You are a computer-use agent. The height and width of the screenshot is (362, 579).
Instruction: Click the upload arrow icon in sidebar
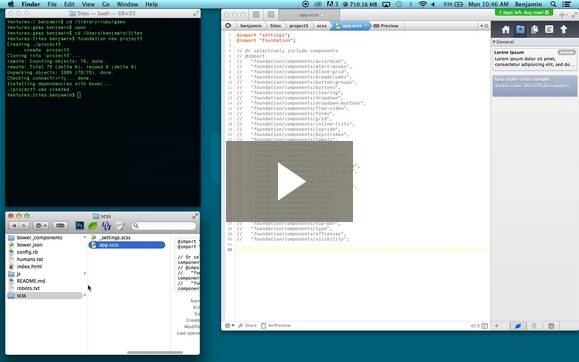tap(563, 30)
